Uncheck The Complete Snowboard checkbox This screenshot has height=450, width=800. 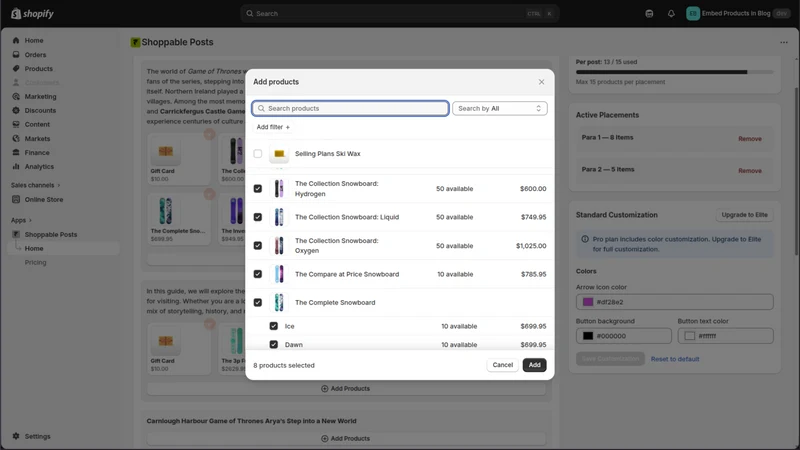pyautogui.click(x=258, y=303)
